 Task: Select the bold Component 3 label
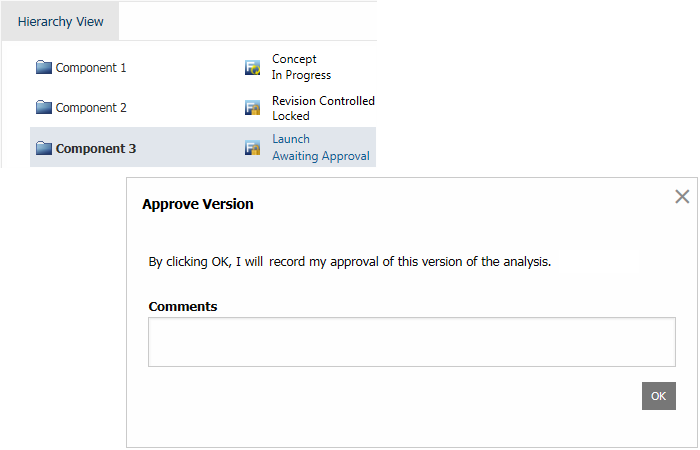pyautogui.click(x=96, y=149)
